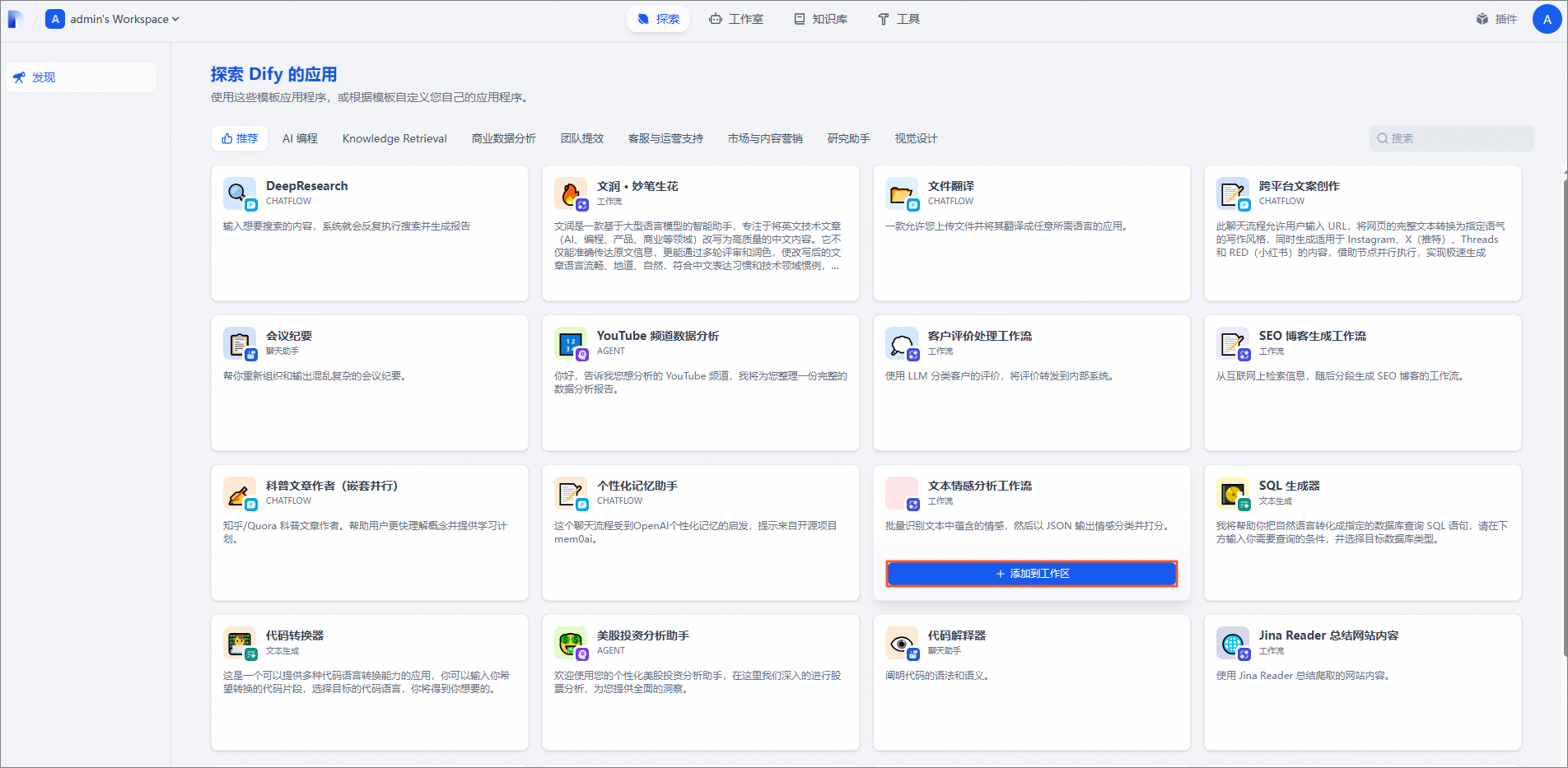The image size is (1568, 768).
Task: Filter by 视觉设计 category
Action: pyautogui.click(x=916, y=138)
